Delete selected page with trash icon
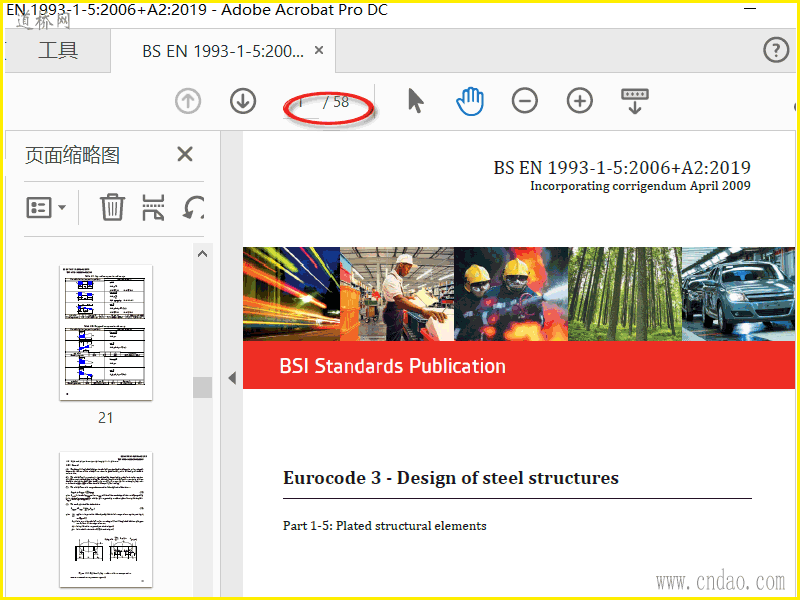The width and height of the screenshot is (800, 600). point(112,208)
